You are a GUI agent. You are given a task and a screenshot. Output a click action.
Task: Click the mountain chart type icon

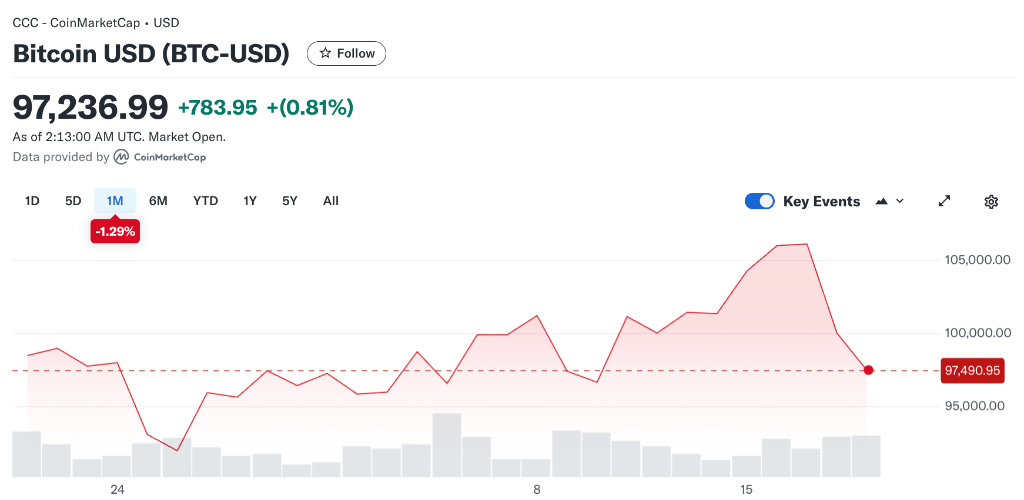click(x=881, y=201)
